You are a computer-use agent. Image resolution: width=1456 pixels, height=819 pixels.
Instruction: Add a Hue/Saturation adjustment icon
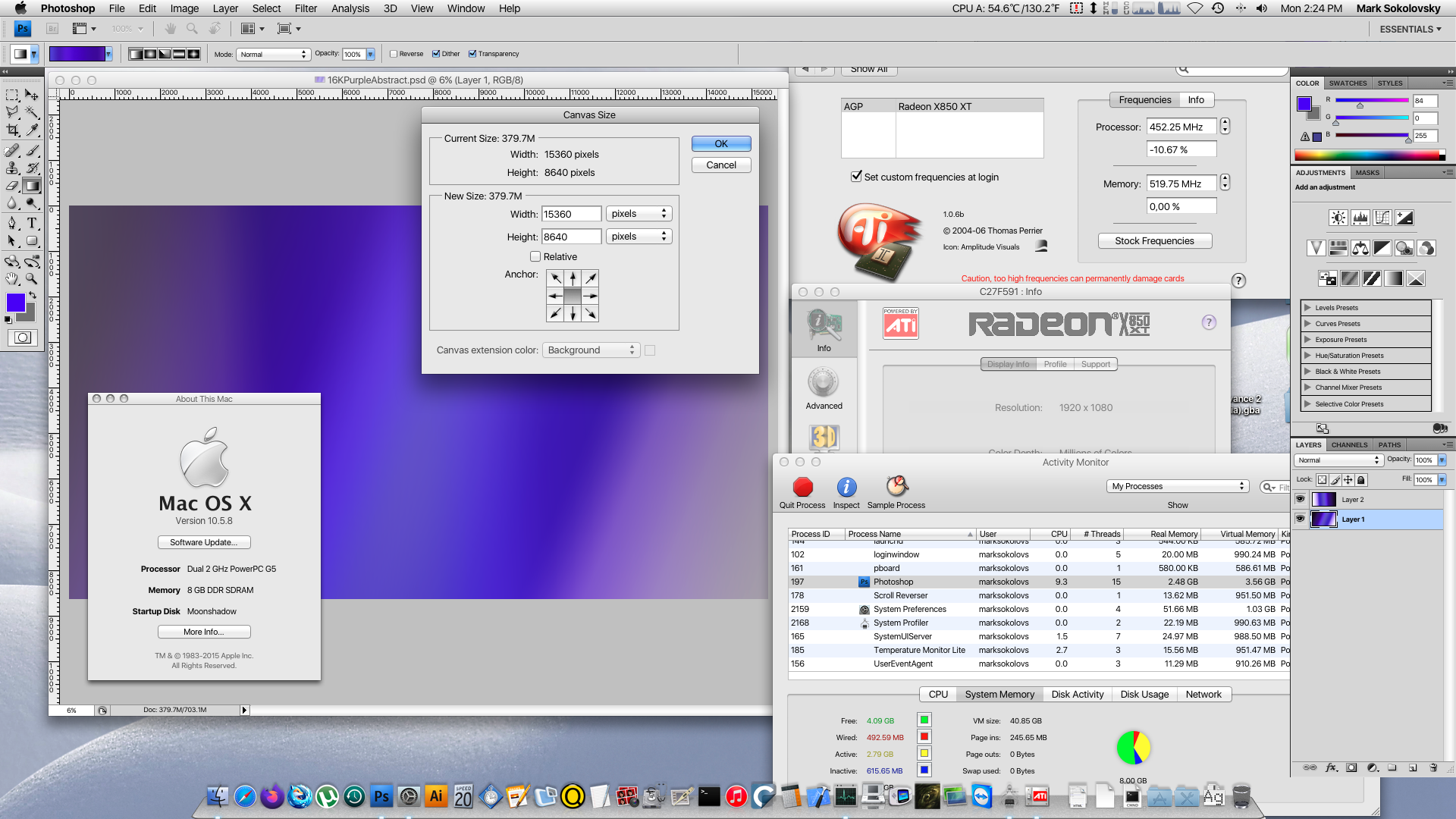pos(1338,249)
